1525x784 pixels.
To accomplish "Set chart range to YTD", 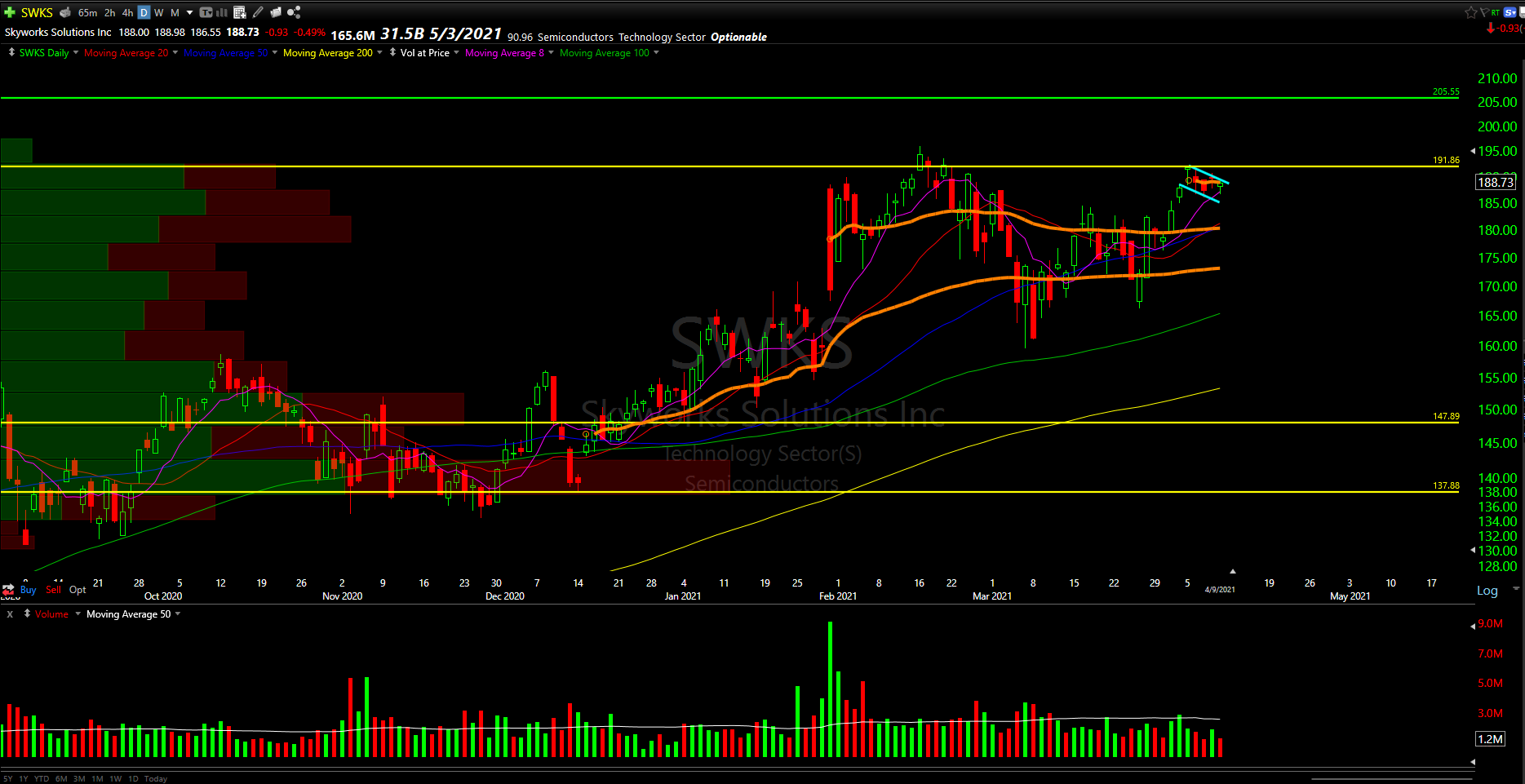I will pos(42,779).
